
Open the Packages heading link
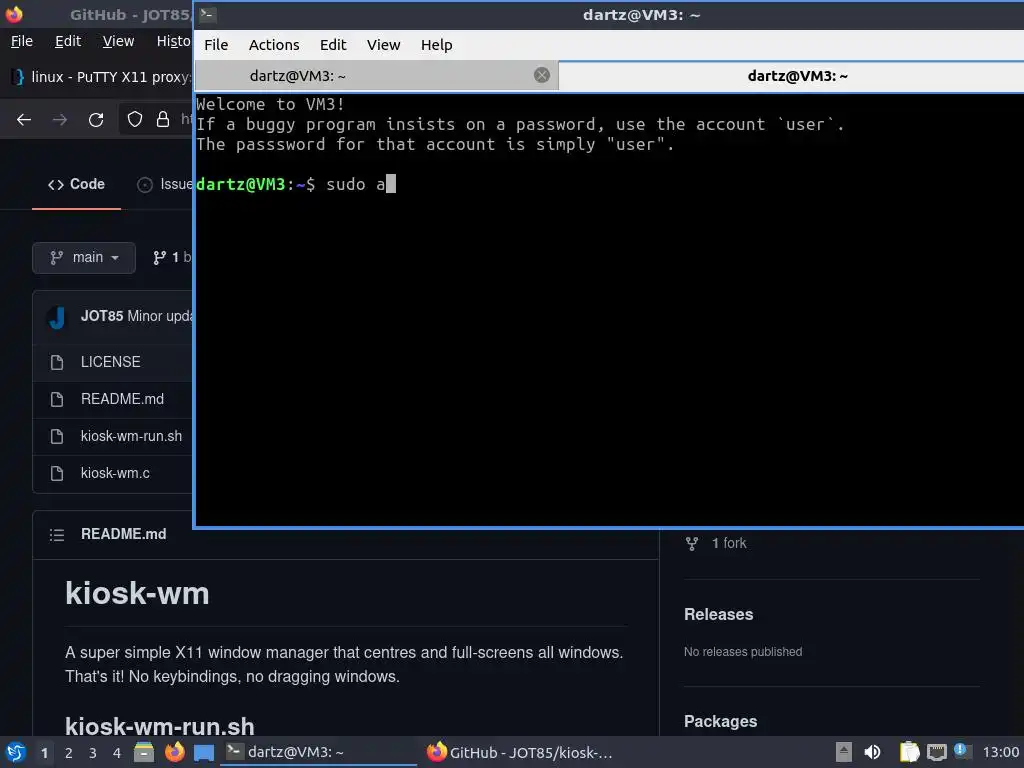[x=720, y=722]
